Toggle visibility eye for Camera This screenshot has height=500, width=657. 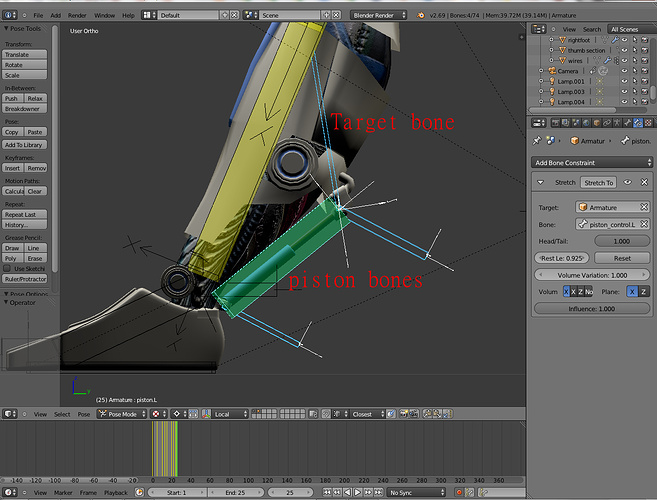[x=624, y=71]
